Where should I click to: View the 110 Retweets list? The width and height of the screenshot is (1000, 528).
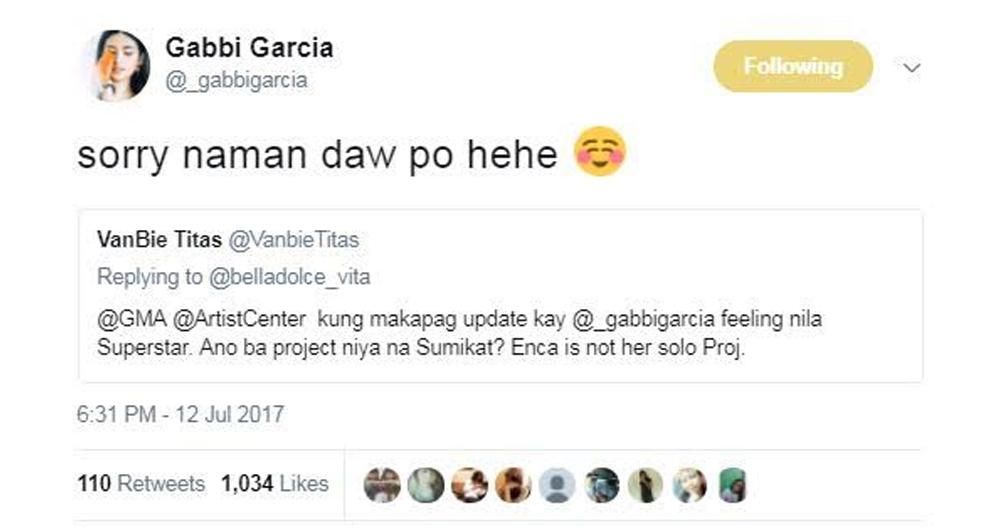142,483
